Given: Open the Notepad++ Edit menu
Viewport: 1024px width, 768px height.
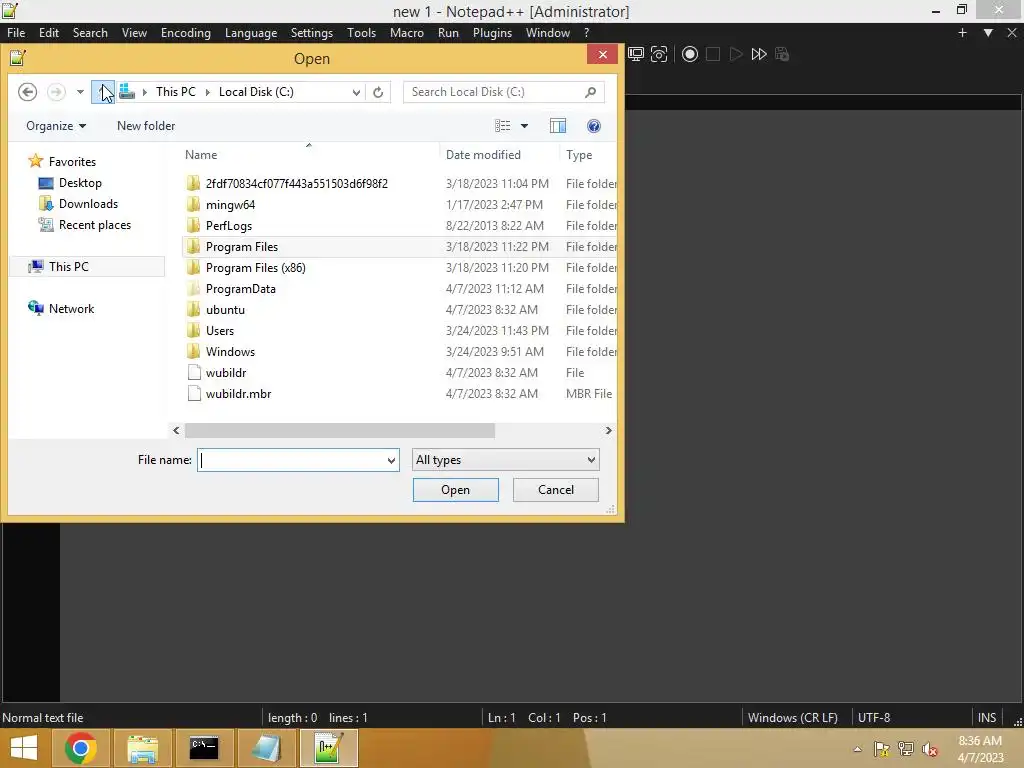Looking at the screenshot, I should click(x=48, y=33).
